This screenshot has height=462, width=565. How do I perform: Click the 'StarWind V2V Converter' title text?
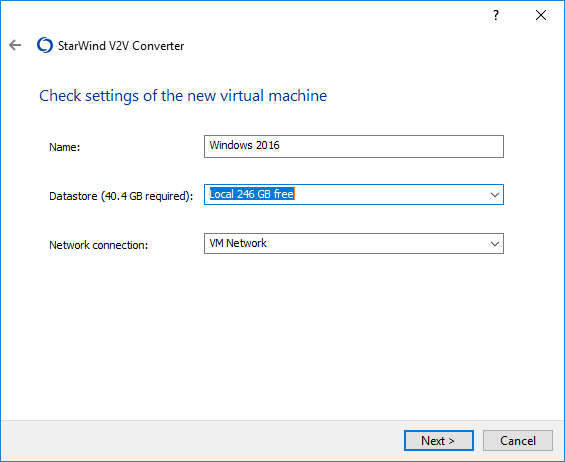click(x=121, y=46)
